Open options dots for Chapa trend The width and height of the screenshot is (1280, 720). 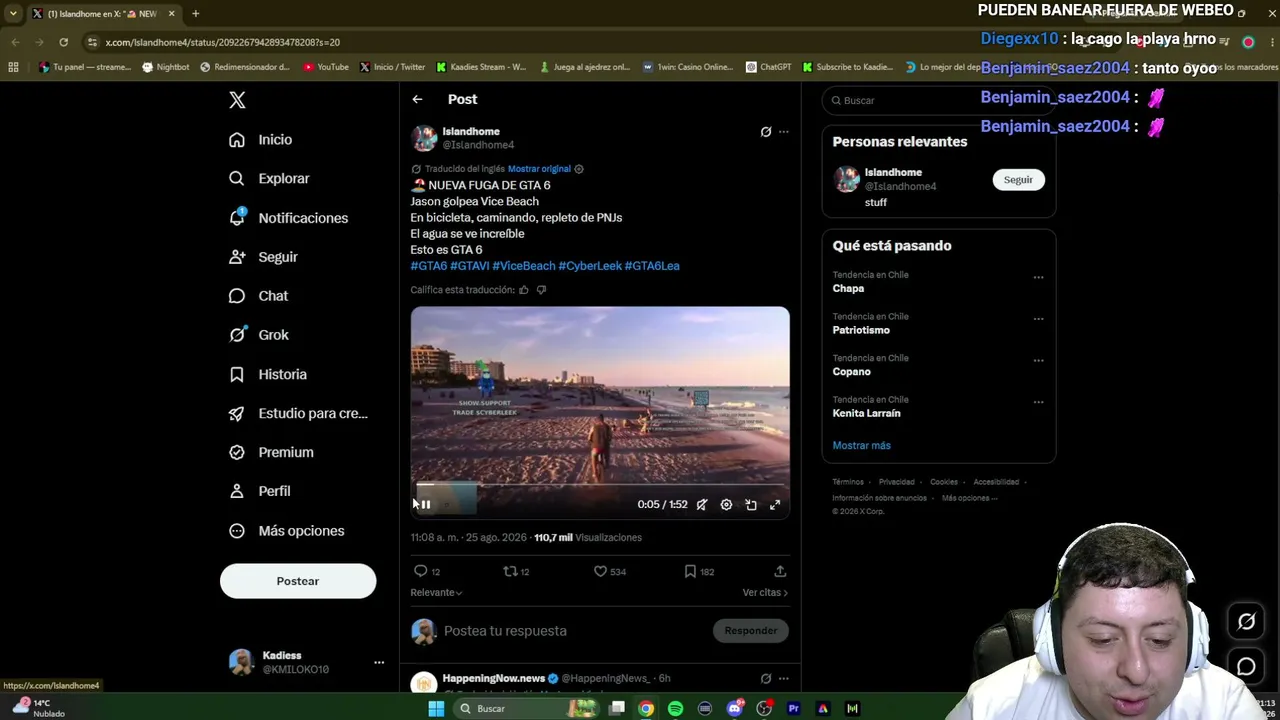(1038, 278)
